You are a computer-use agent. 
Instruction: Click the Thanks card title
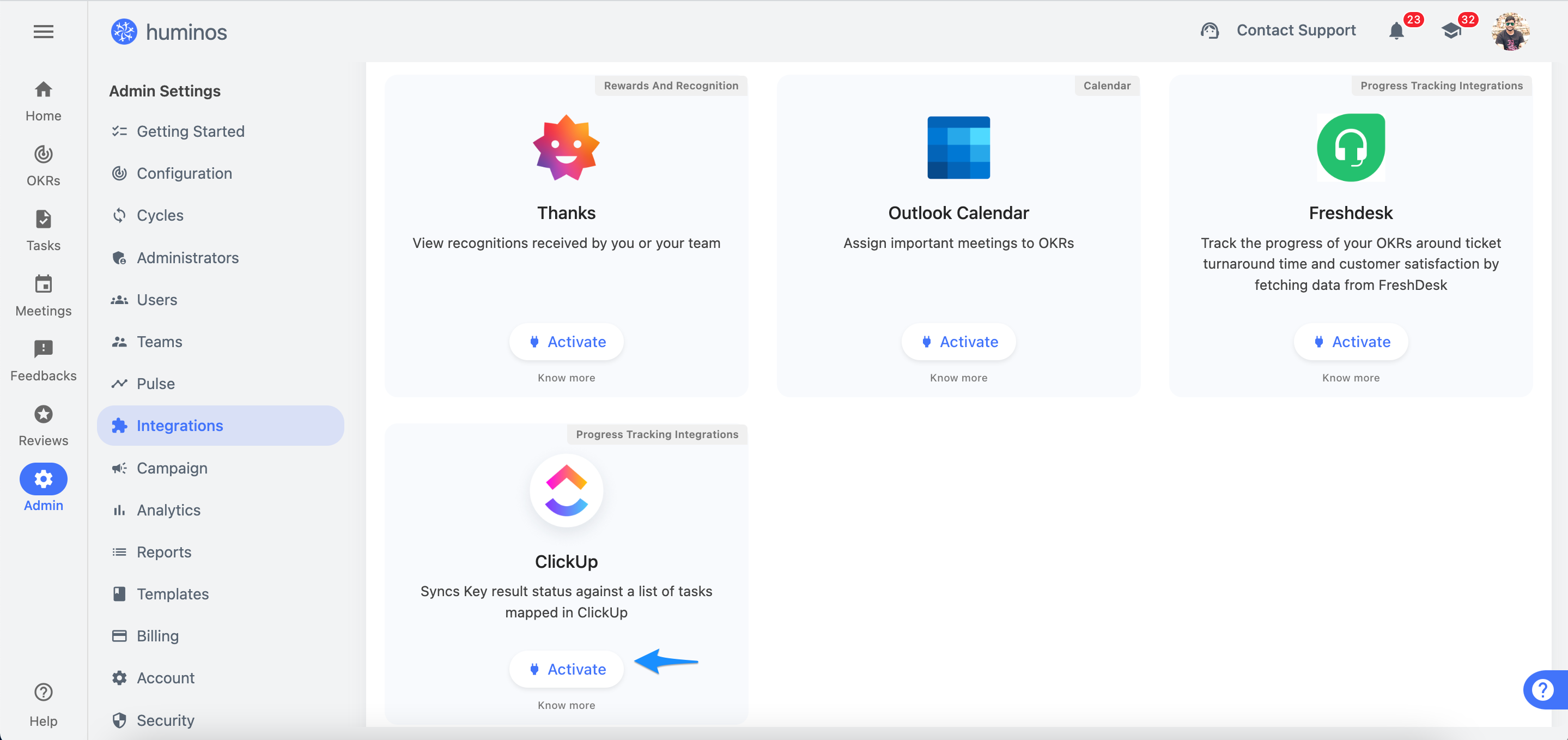pos(566,213)
